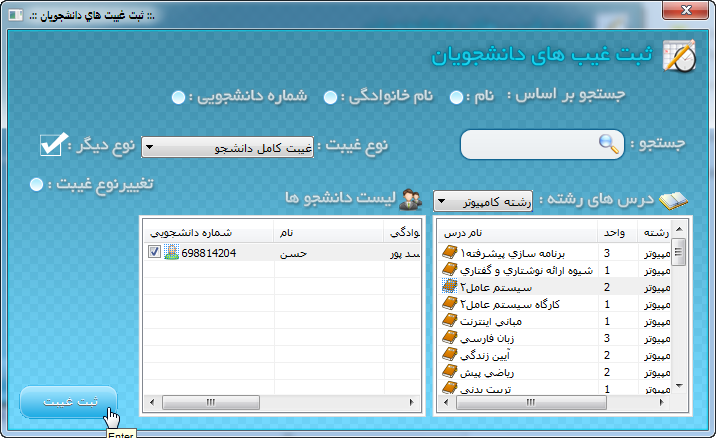Toggle the نوع دیگر checkbox
The height and width of the screenshot is (438, 716).
pyautogui.click(x=51, y=145)
